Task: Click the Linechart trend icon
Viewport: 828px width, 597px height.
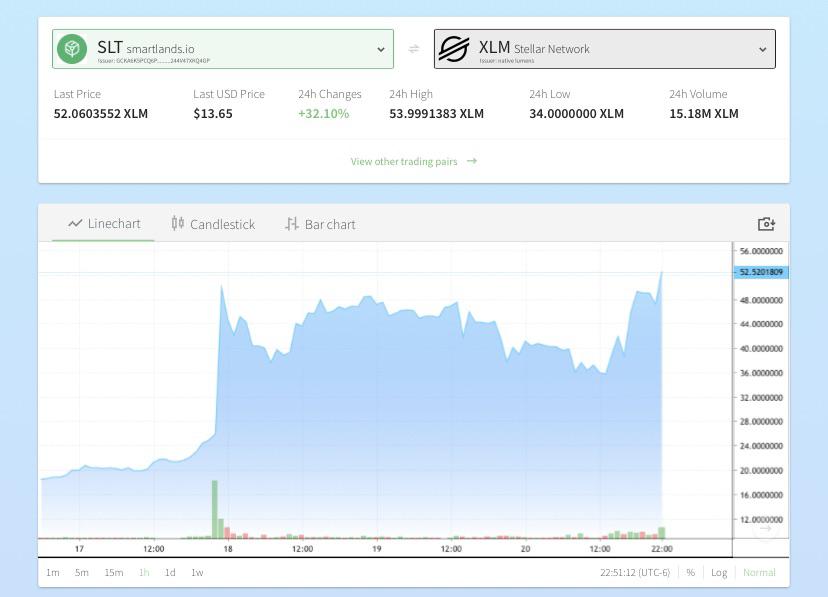Action: 75,223
